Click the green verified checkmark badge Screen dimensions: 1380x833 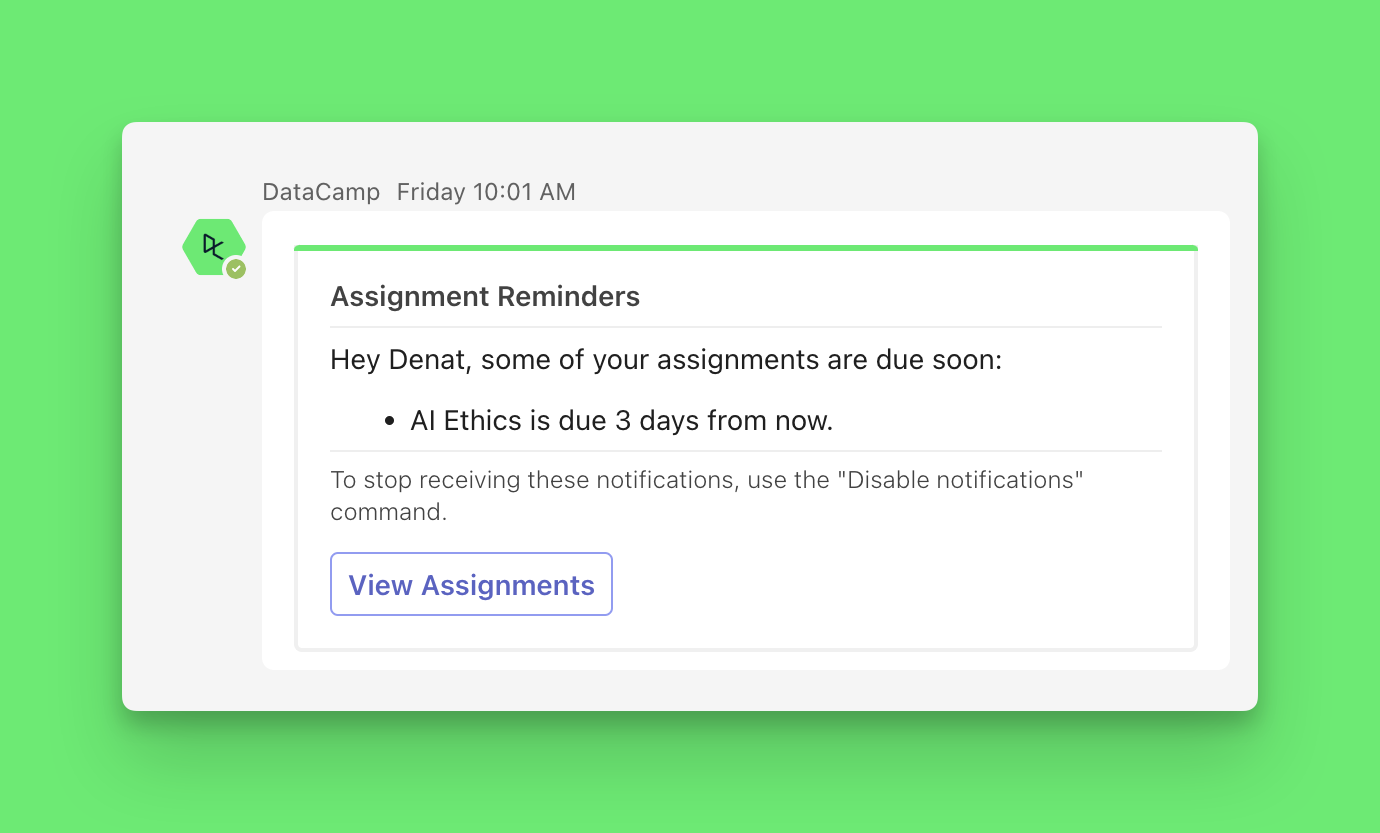[x=236, y=269]
